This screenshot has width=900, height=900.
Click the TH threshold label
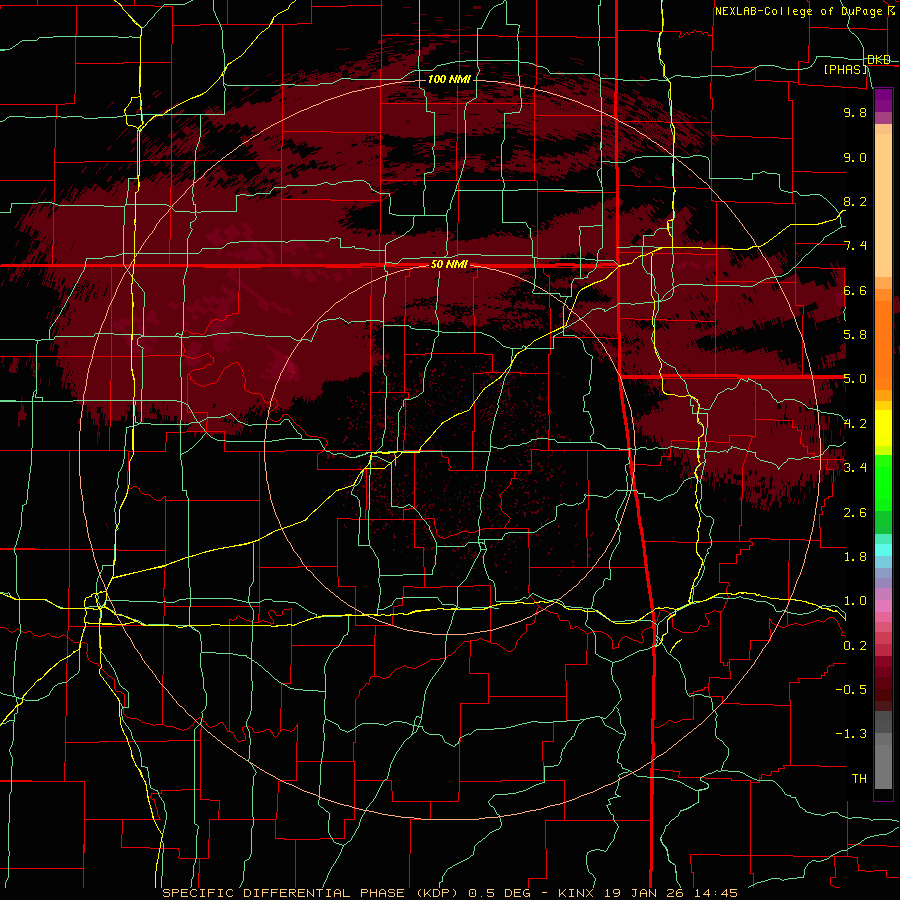859,779
